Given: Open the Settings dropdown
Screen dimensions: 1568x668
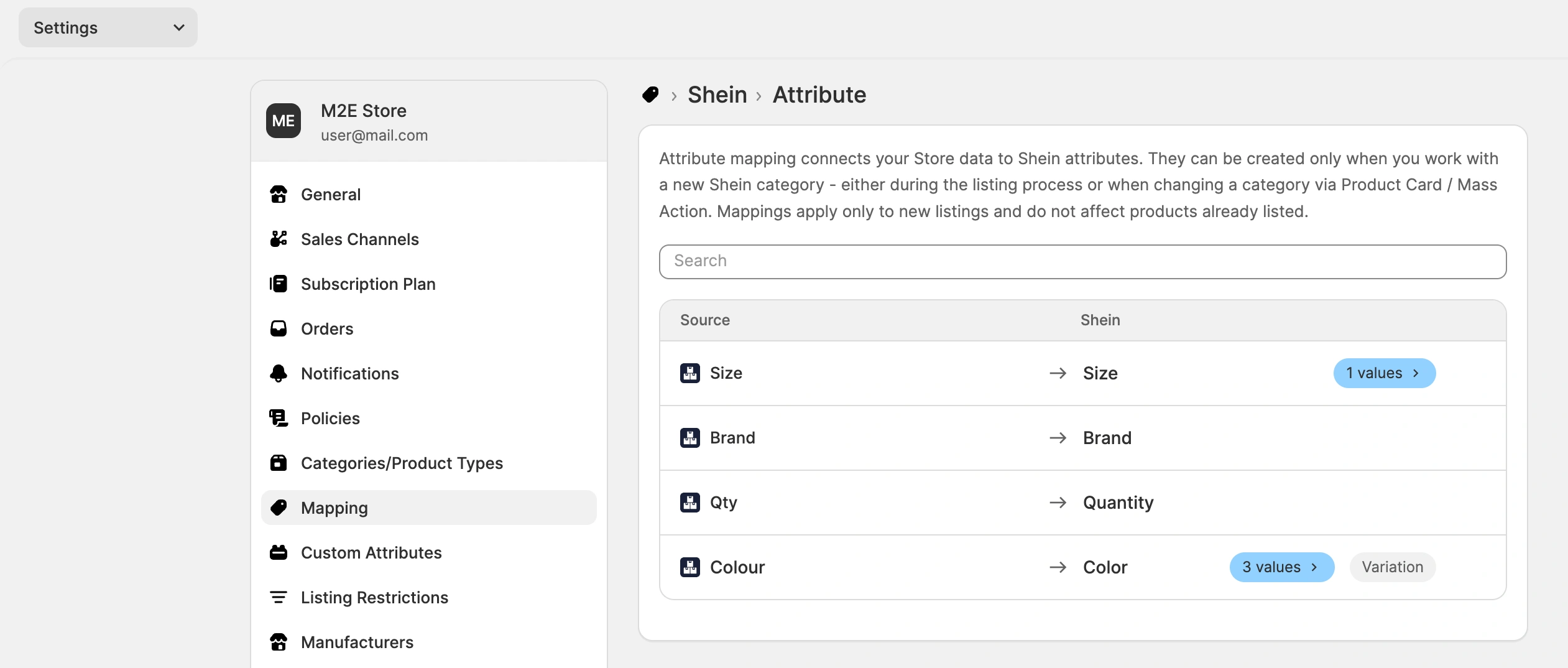Looking at the screenshot, I should tap(108, 27).
